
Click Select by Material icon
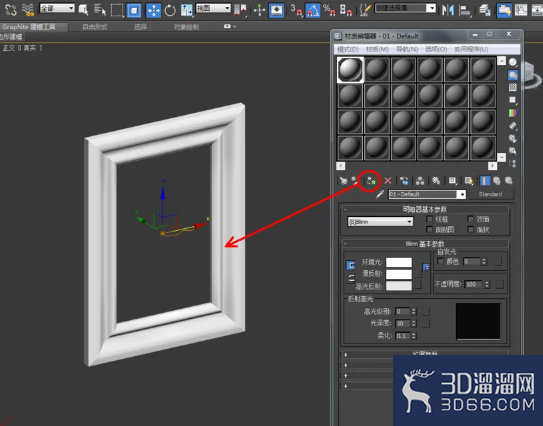coord(513,151)
